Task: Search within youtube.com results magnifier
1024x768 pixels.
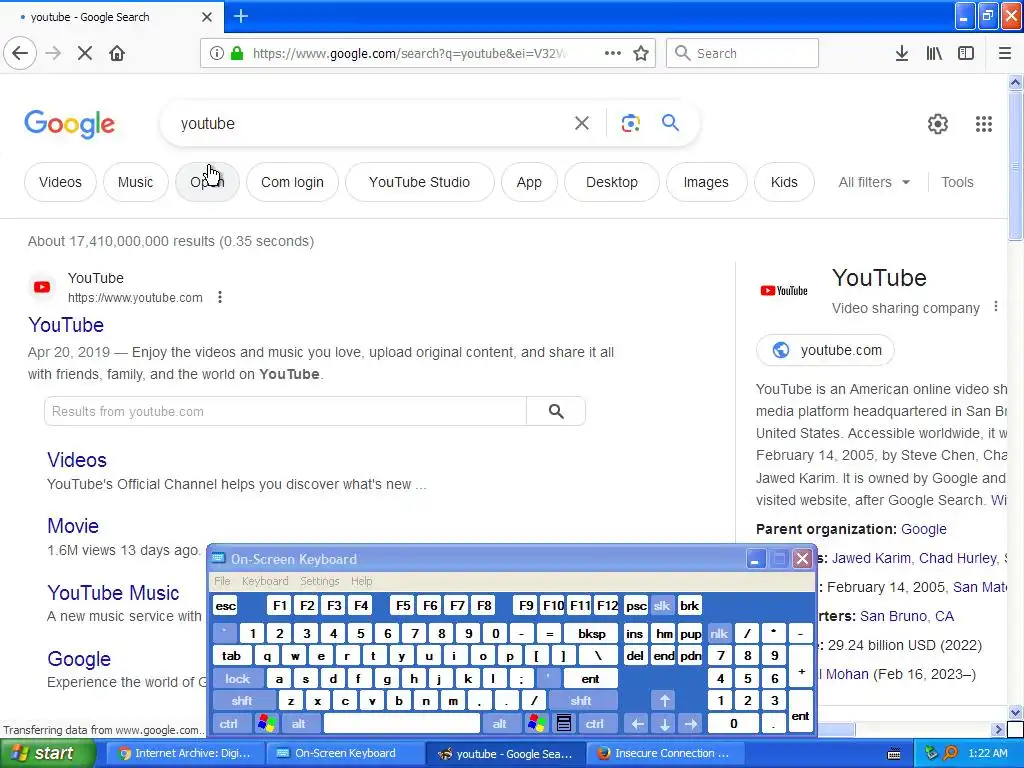Action: [x=556, y=411]
